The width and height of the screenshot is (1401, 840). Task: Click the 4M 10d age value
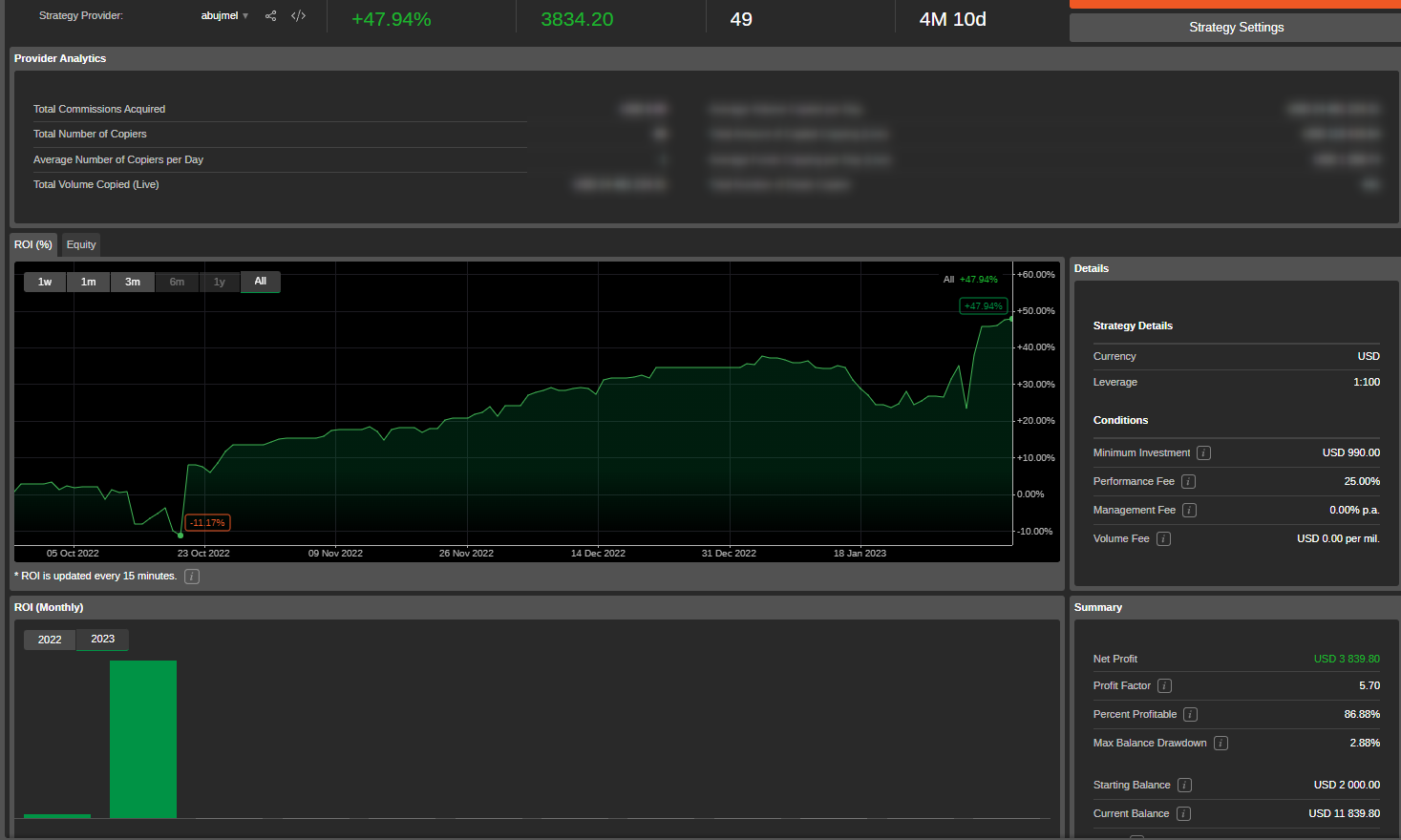click(952, 19)
